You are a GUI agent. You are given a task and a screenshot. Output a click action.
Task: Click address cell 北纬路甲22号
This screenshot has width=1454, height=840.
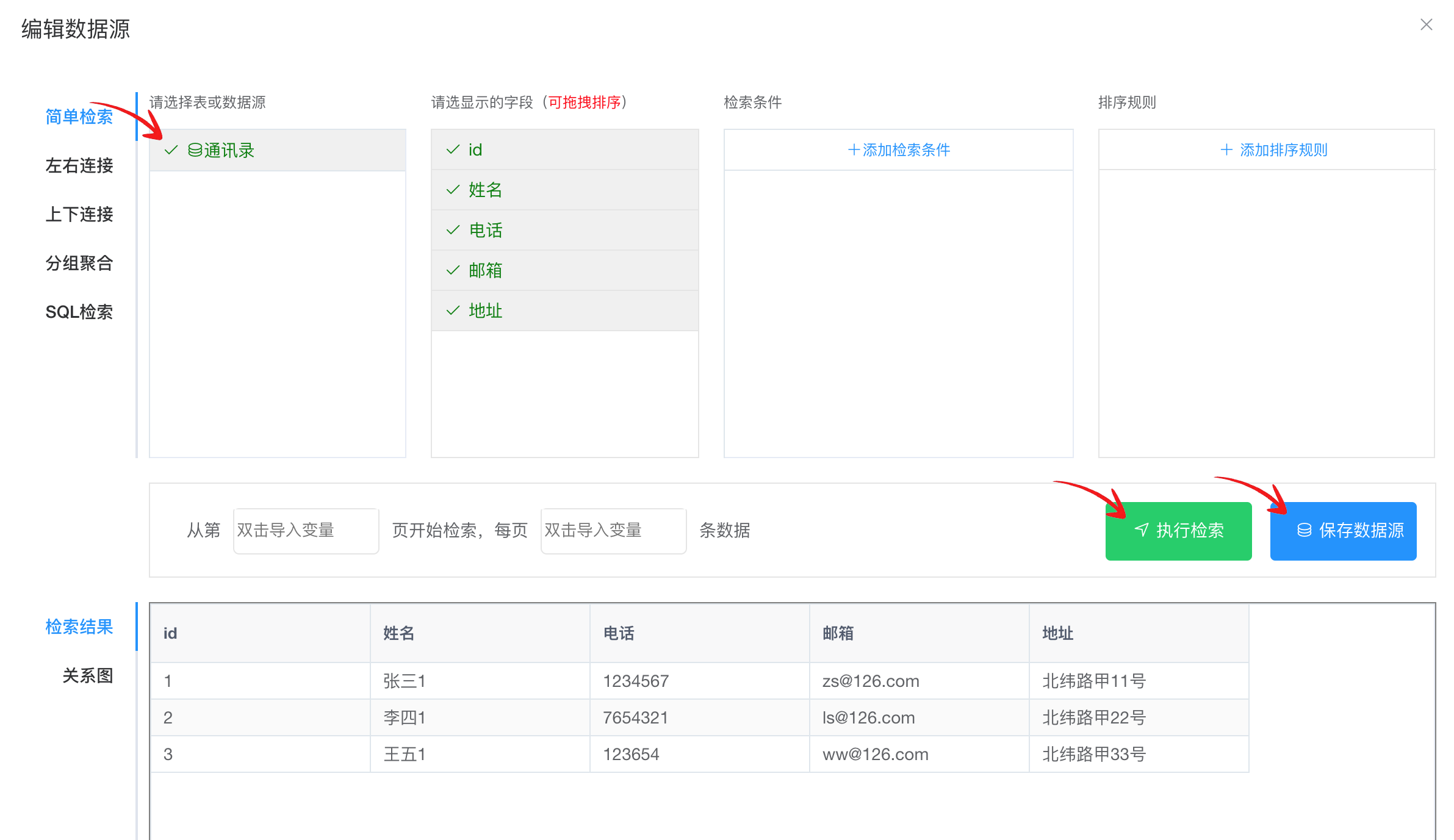(x=1139, y=717)
